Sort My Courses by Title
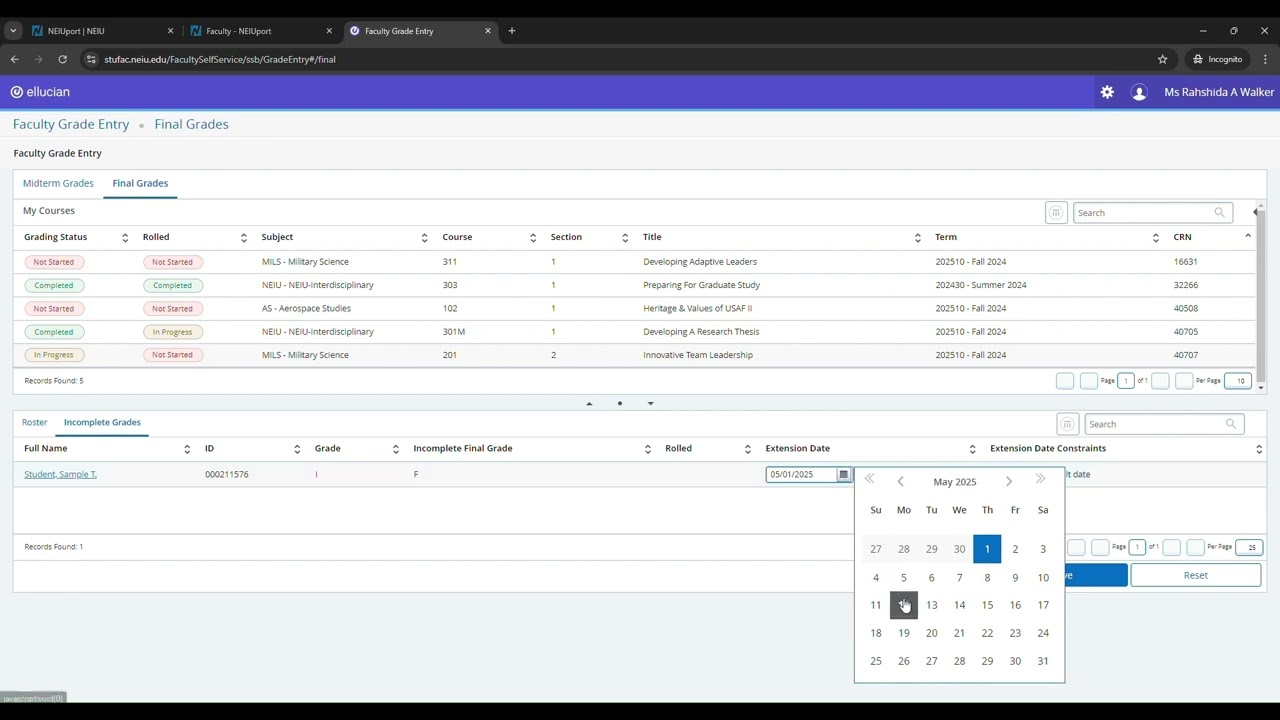 pyautogui.click(x=917, y=237)
